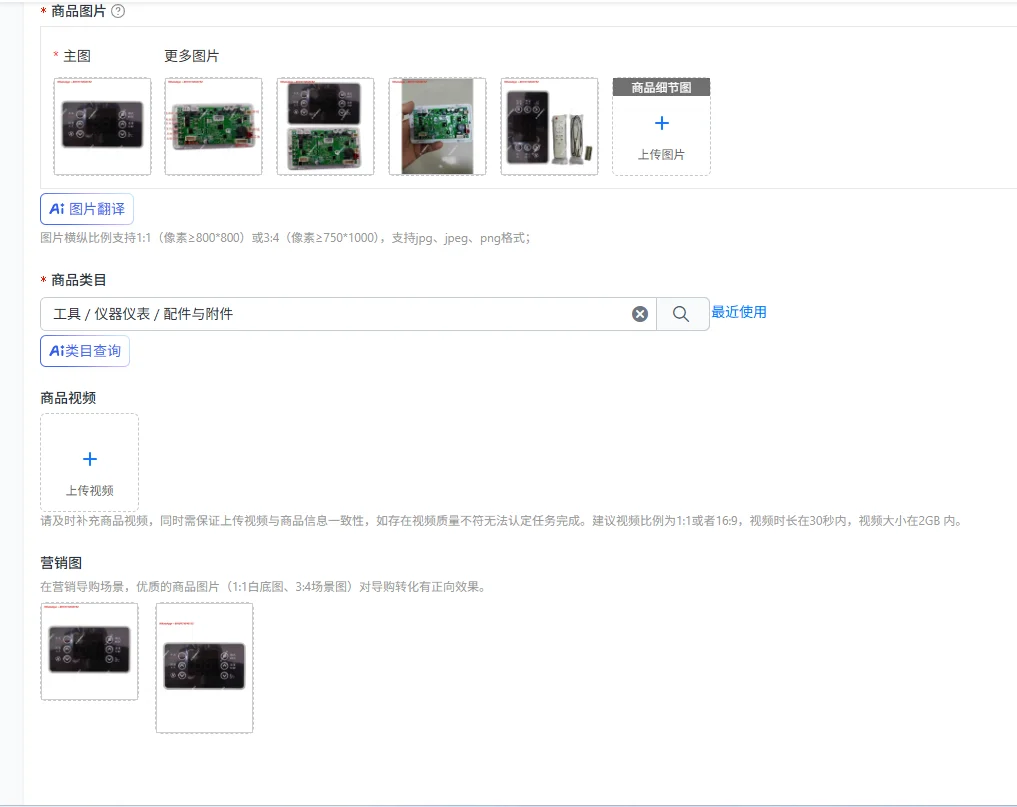Click the 更多图片 label

(x=191, y=56)
